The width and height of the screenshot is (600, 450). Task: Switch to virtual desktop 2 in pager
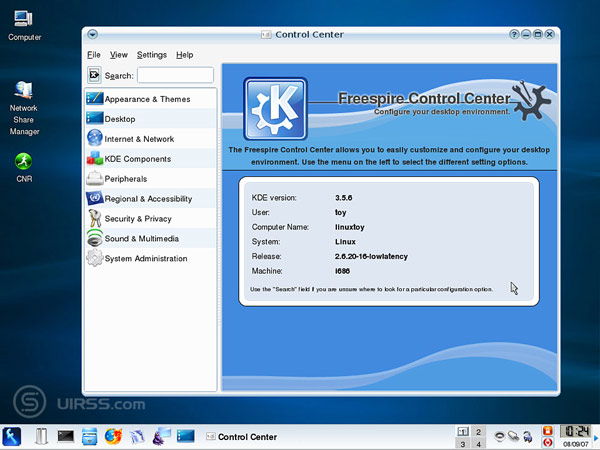coord(478,431)
